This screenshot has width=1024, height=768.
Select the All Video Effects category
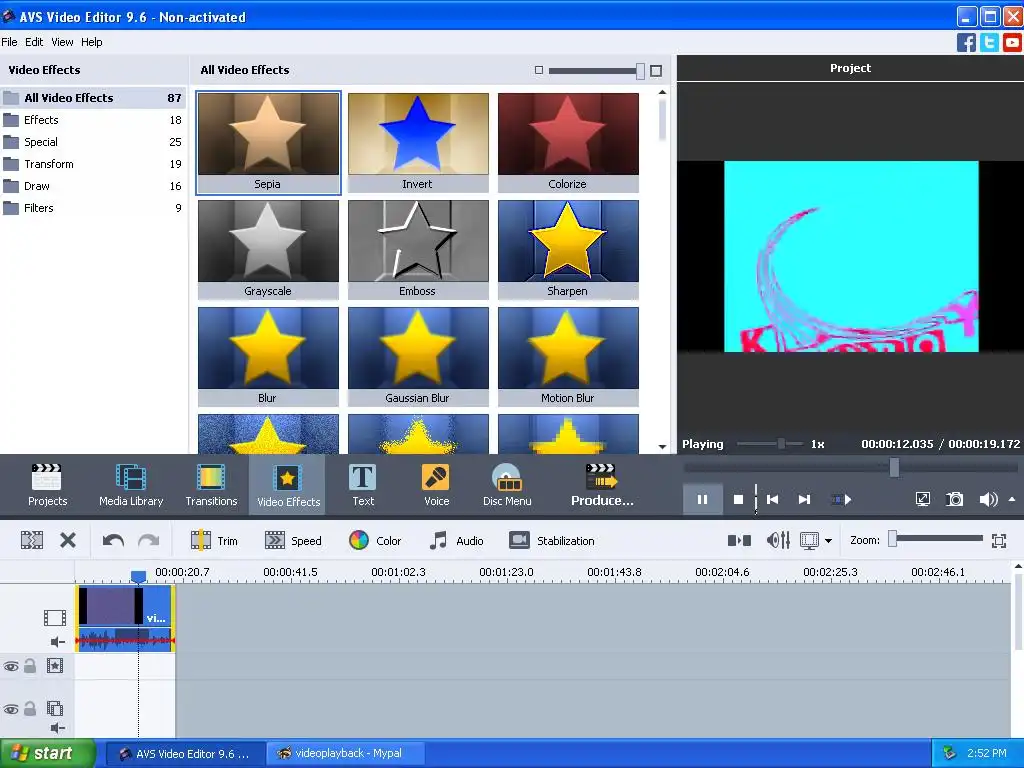[93, 98]
